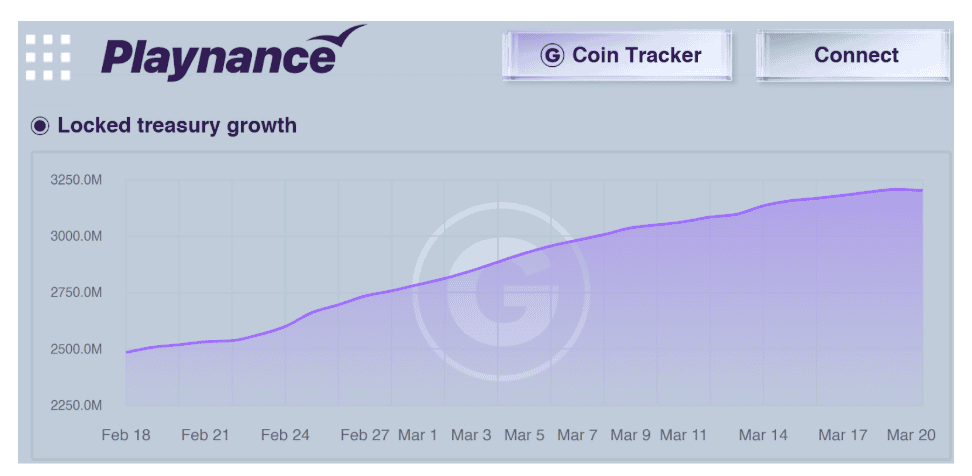
Task: Click the Feb 24 date label
Action: point(285,435)
